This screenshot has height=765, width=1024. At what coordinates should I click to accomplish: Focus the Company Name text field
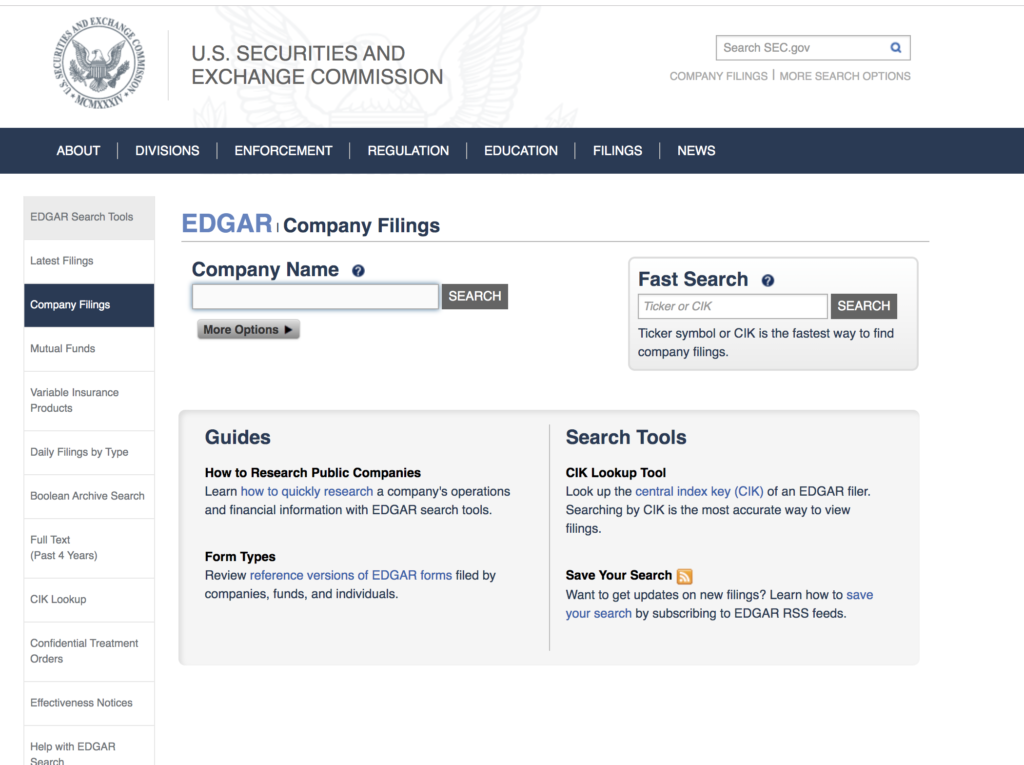pos(315,297)
